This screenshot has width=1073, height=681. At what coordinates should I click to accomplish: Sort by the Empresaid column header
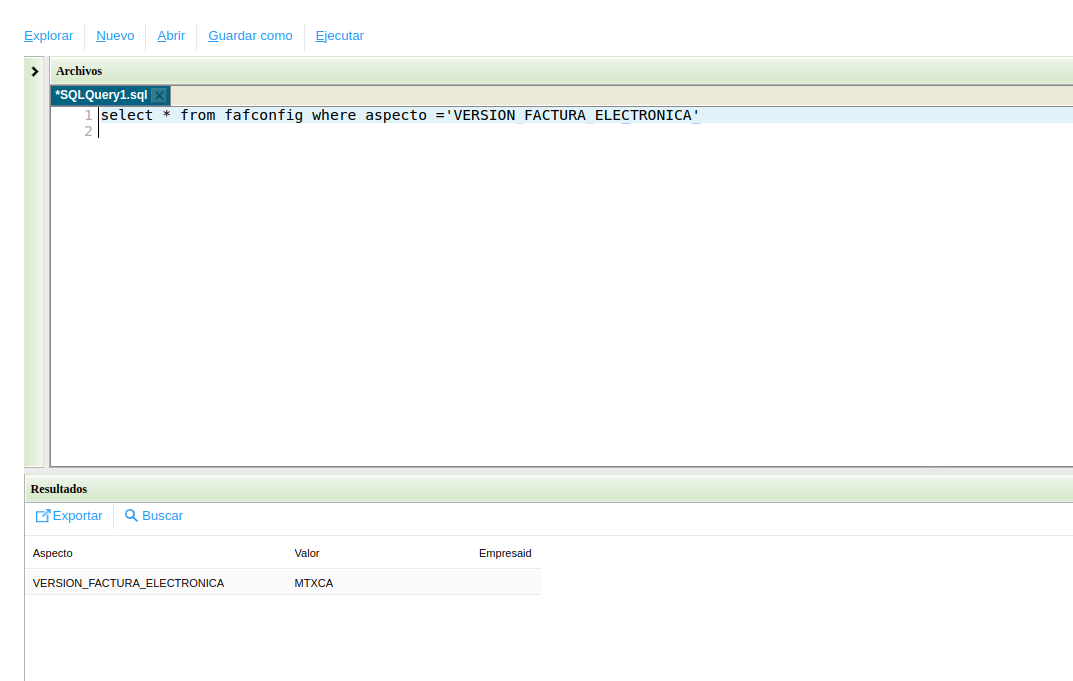tap(505, 553)
